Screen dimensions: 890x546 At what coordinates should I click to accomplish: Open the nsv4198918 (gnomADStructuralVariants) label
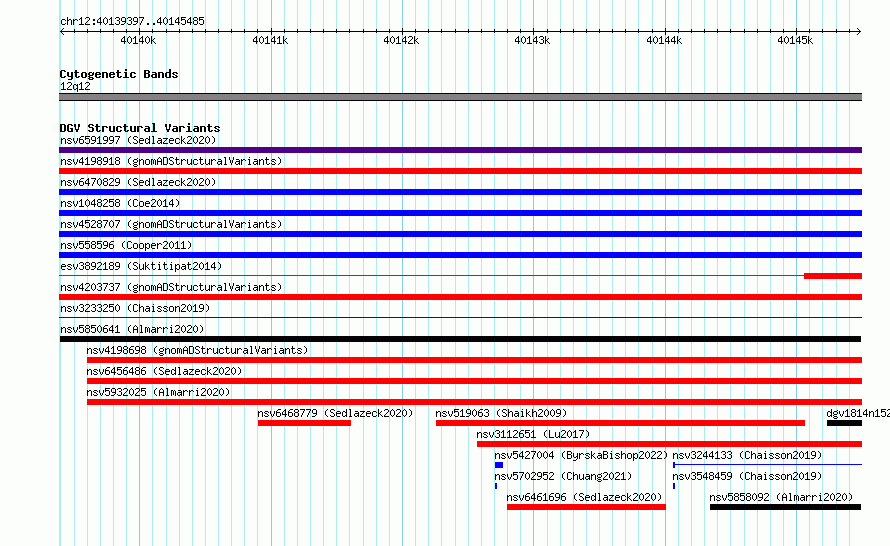point(171,161)
